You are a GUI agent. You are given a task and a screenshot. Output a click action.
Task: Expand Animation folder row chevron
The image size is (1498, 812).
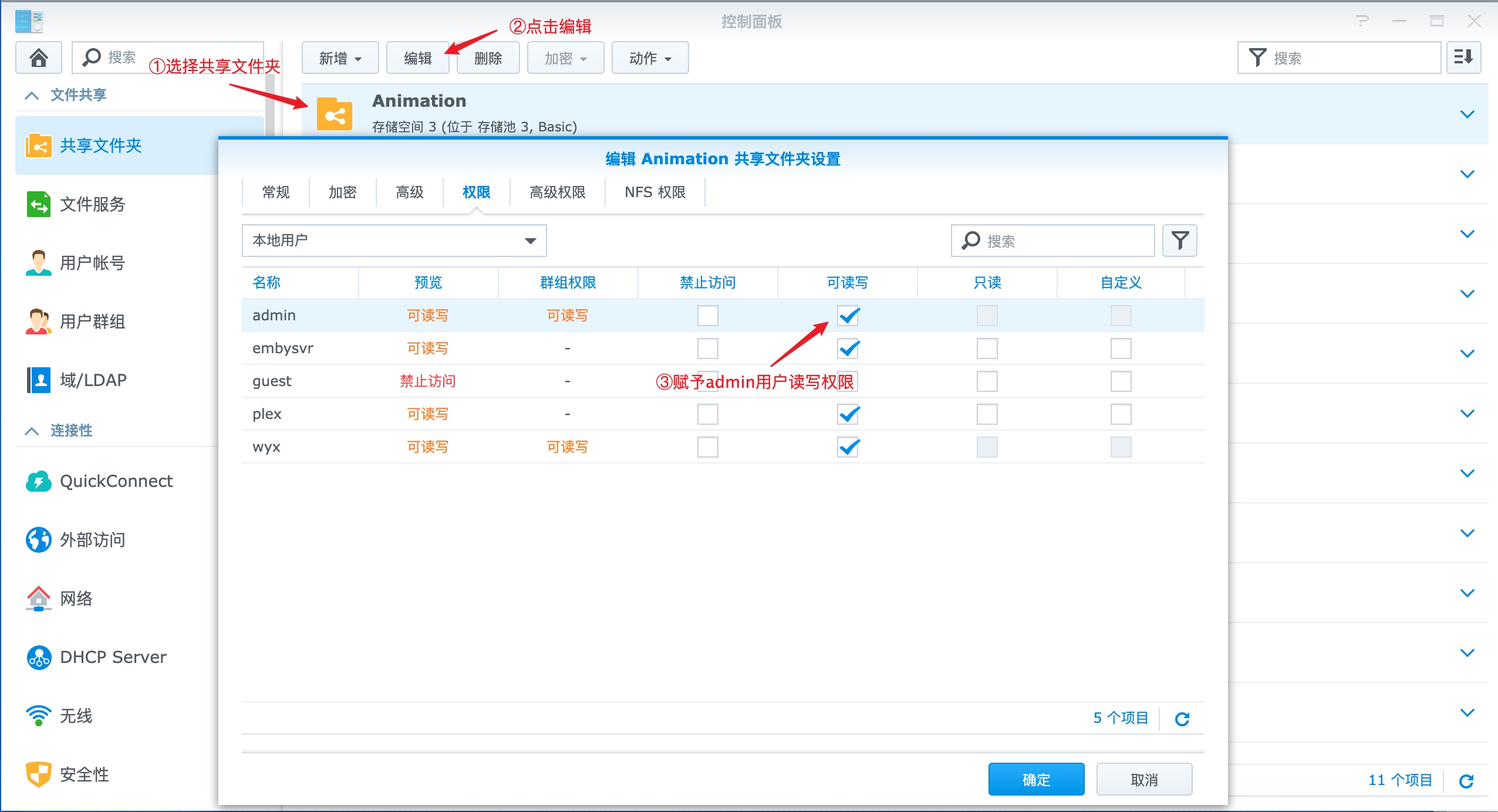(x=1467, y=114)
